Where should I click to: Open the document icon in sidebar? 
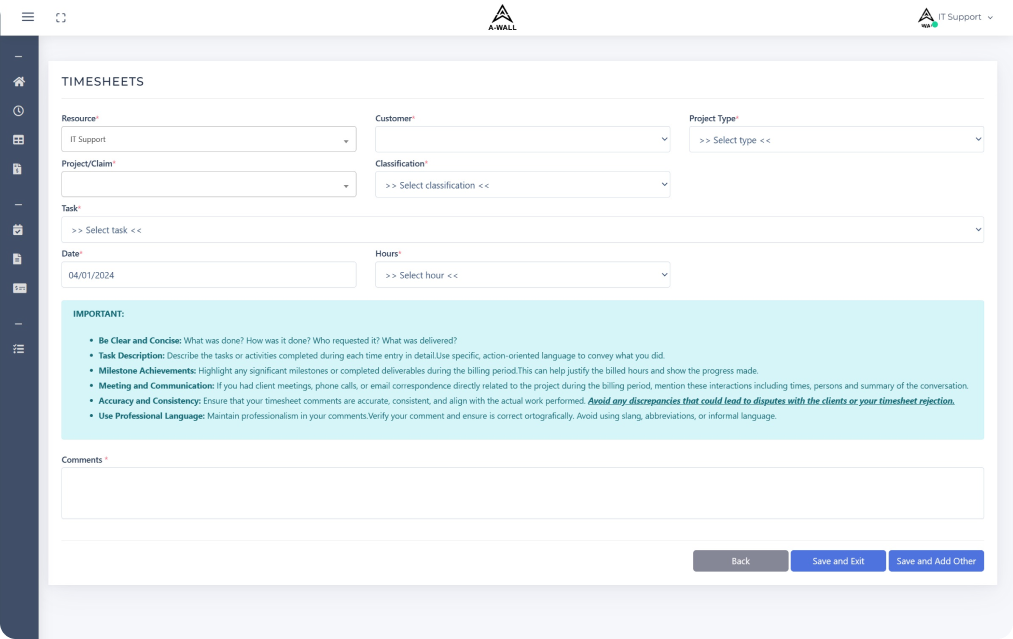pyautogui.click(x=18, y=259)
